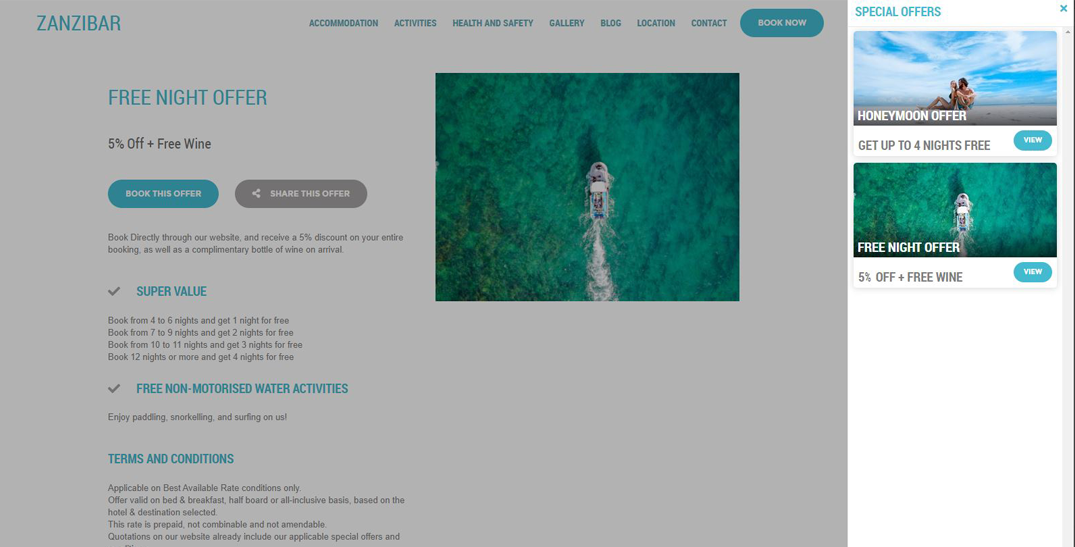Open the Location page
Viewport: 1075px width, 547px height.
[655, 23]
